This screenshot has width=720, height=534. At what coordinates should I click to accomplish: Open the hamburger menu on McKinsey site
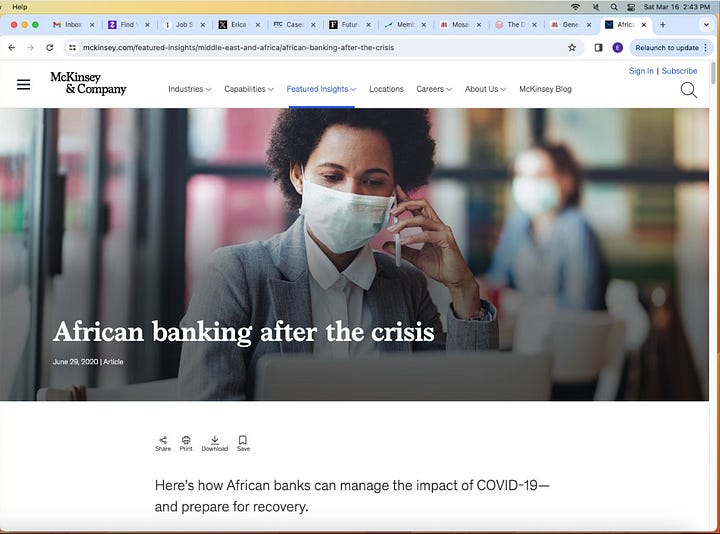[23, 84]
